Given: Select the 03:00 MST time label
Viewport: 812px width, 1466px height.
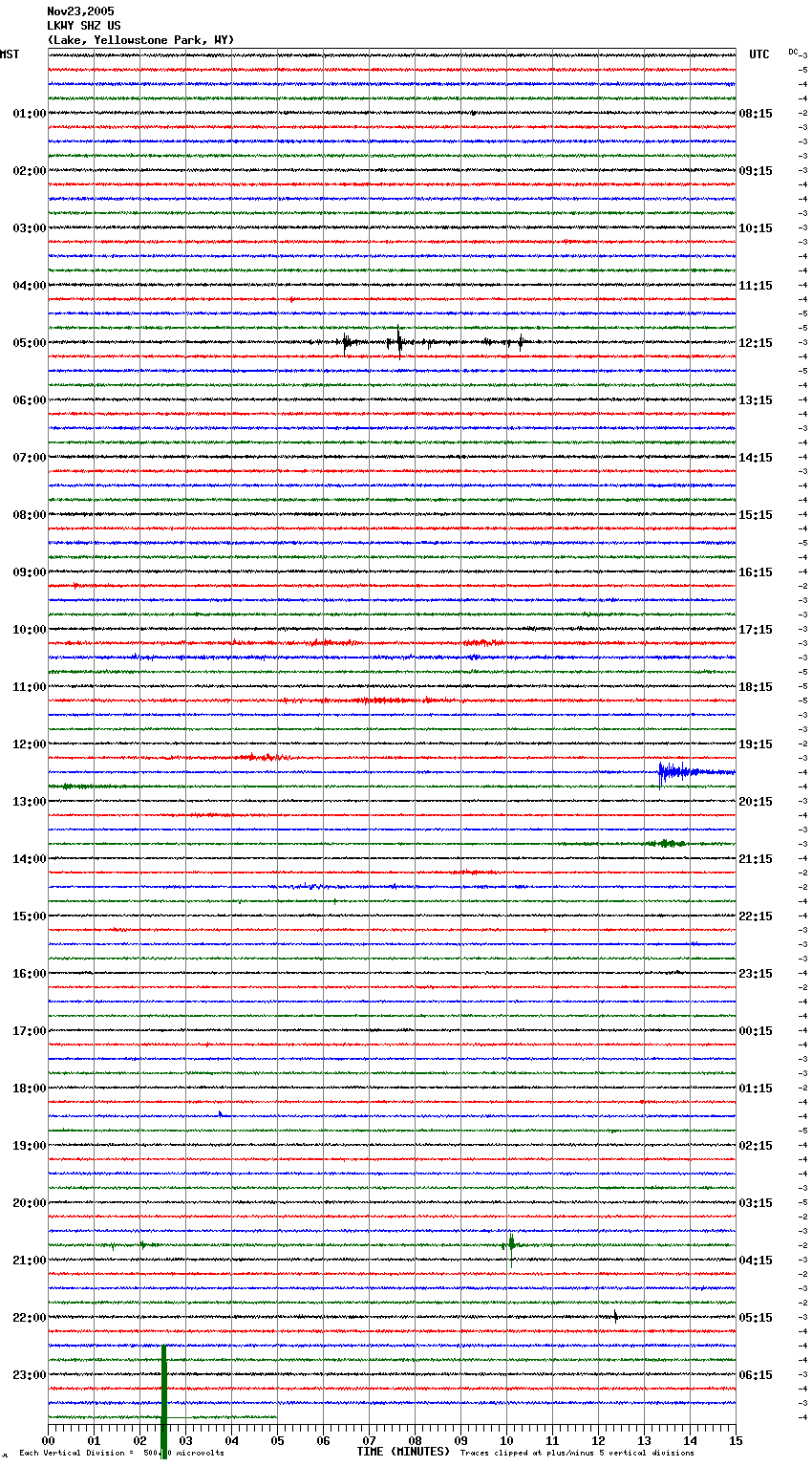Looking at the screenshot, I should pos(29,228).
